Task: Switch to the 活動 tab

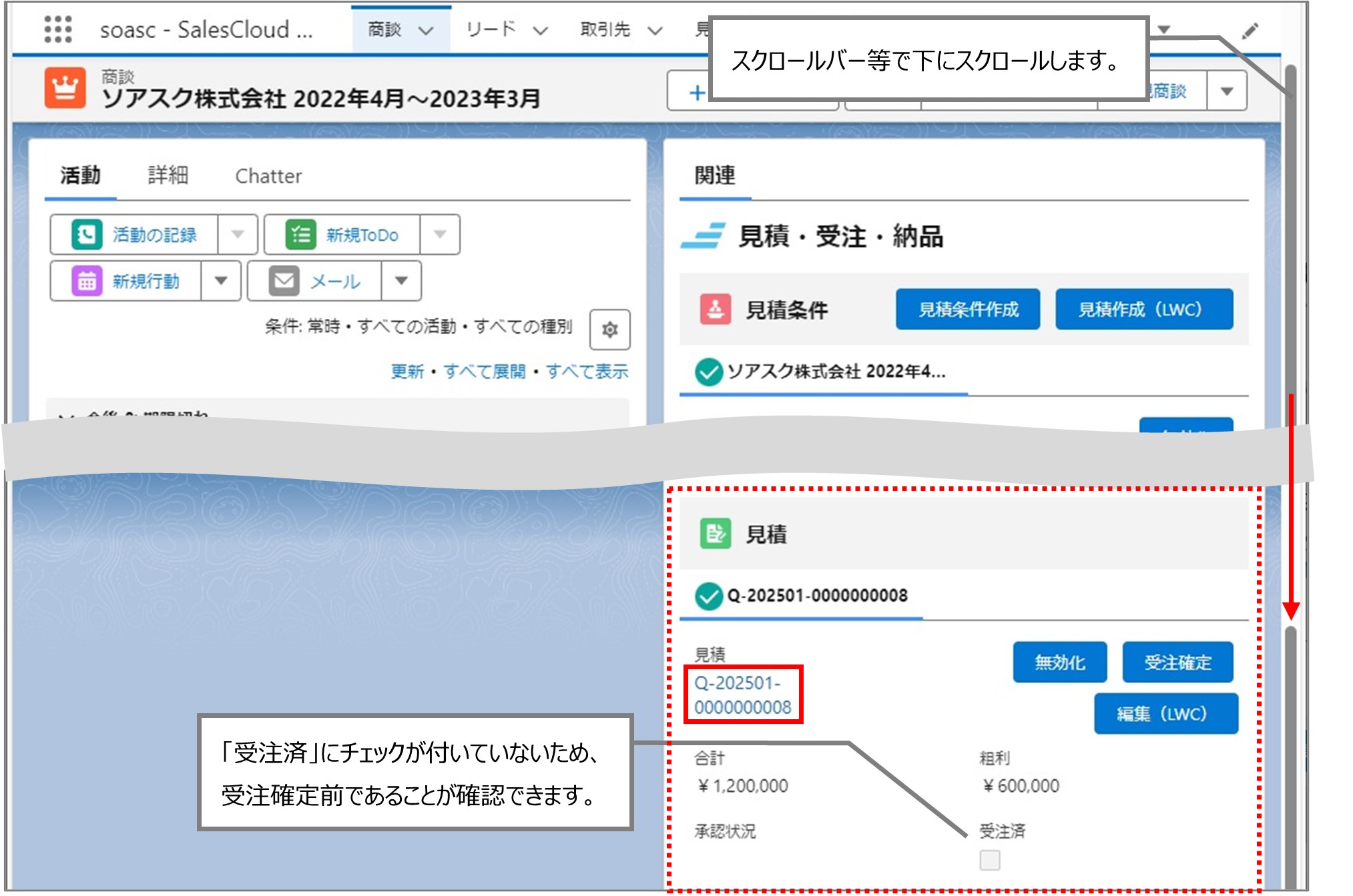Action: [80, 175]
